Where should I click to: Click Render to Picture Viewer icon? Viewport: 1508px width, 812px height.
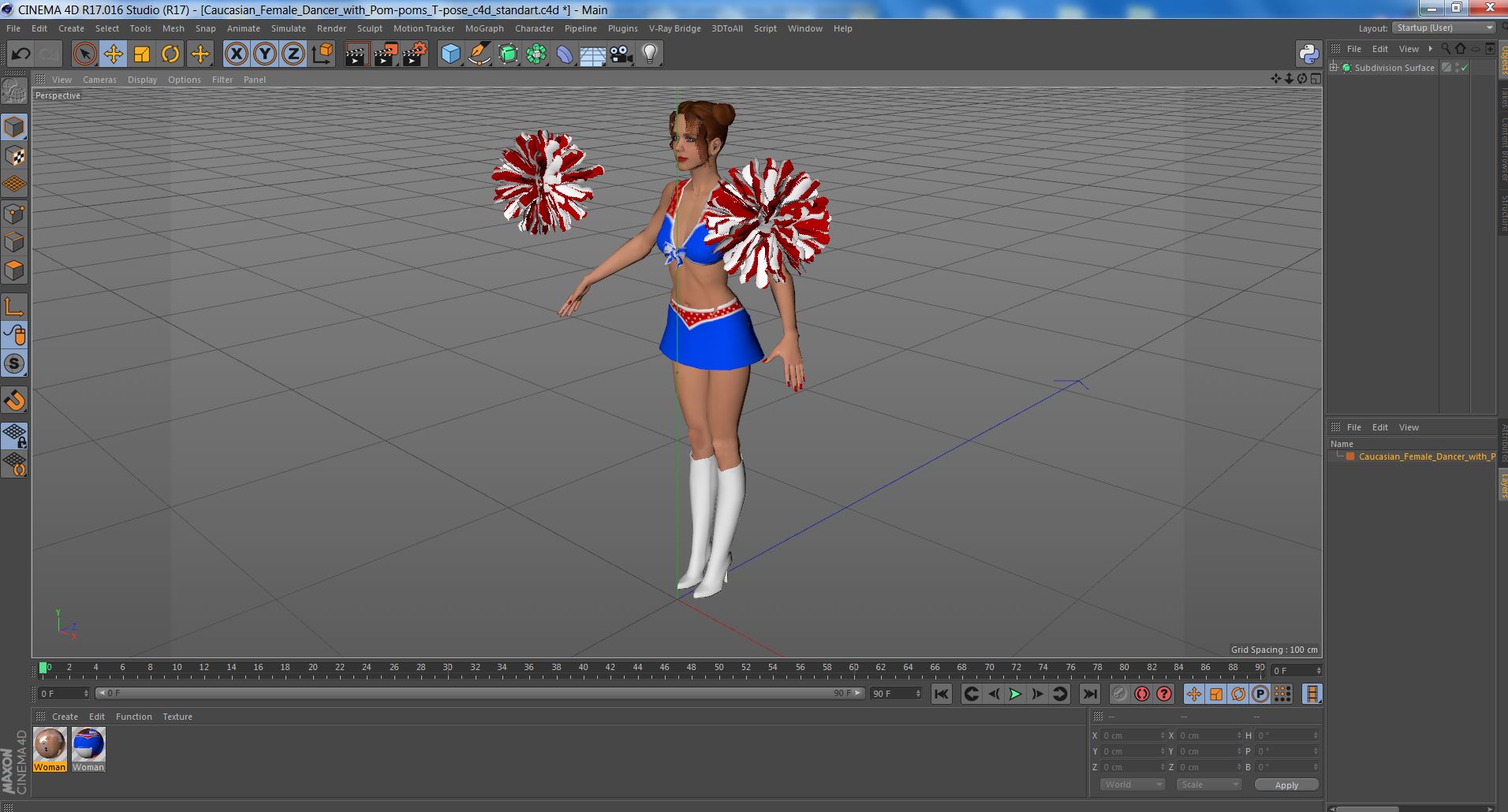386,54
